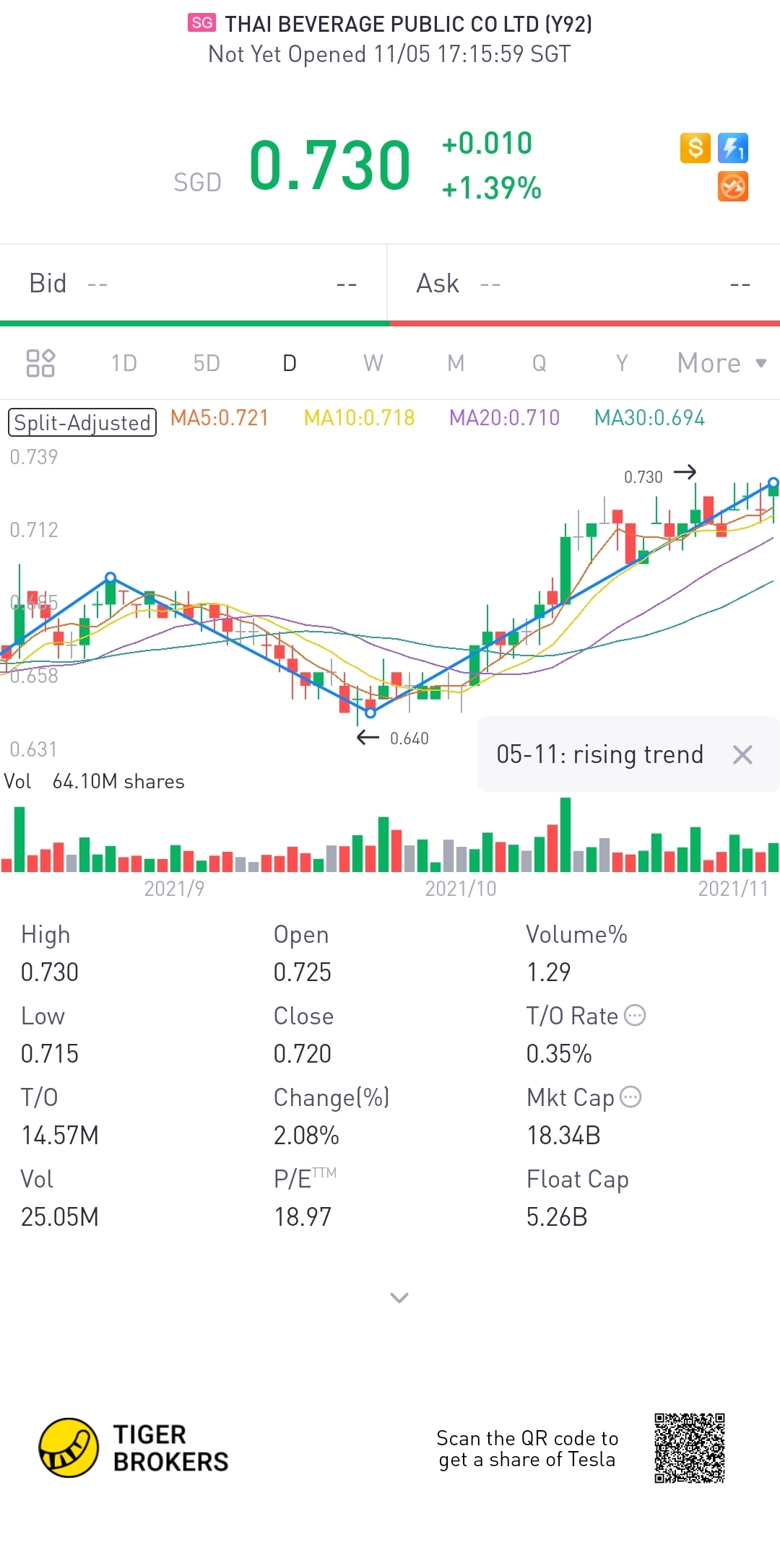
Task: Tap the 2021/11 date axis label
Action: coord(733,889)
